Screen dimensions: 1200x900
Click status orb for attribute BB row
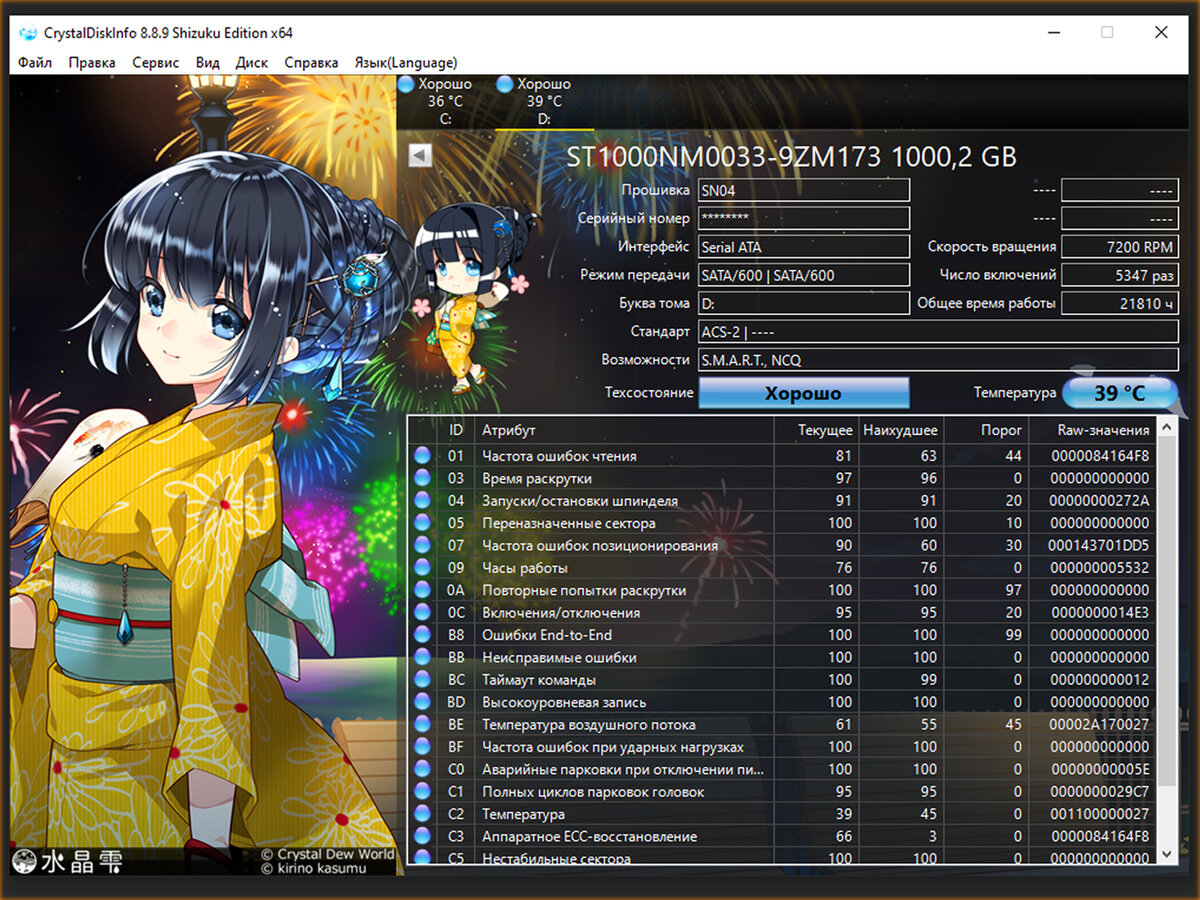pyautogui.click(x=422, y=657)
